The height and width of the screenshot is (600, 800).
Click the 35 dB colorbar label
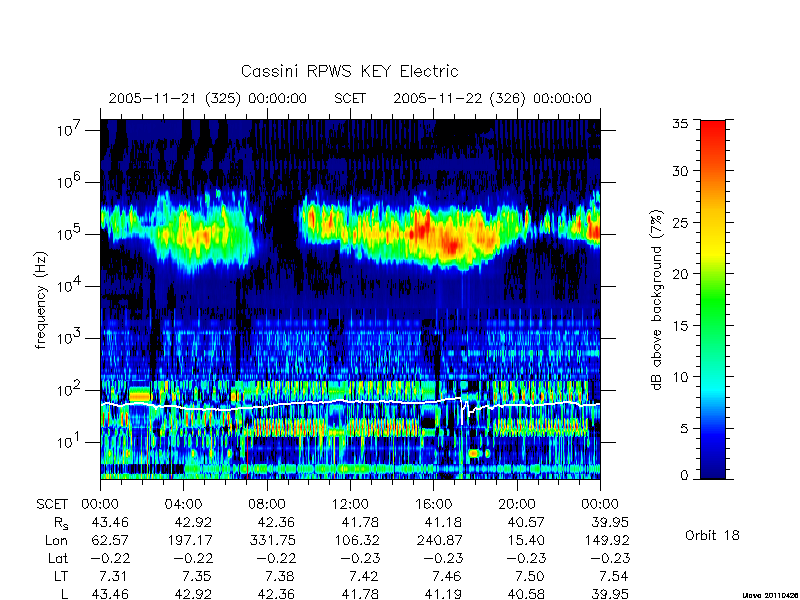pyautogui.click(x=681, y=124)
